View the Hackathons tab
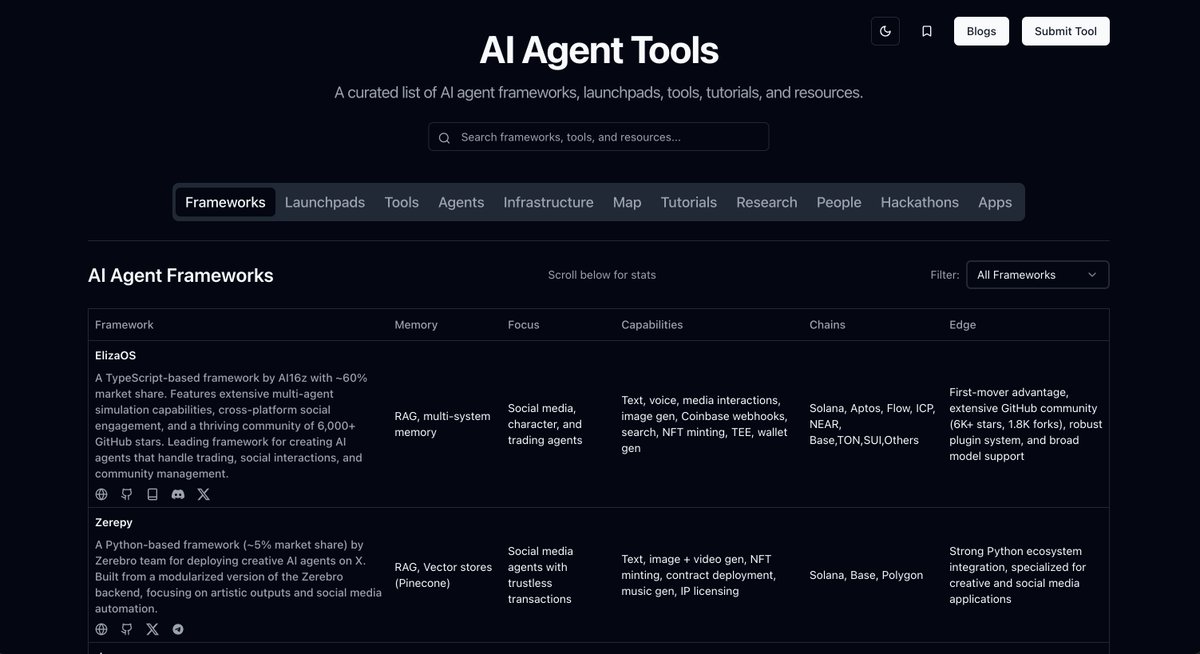This screenshot has height=654, width=1200. pyautogui.click(x=920, y=202)
